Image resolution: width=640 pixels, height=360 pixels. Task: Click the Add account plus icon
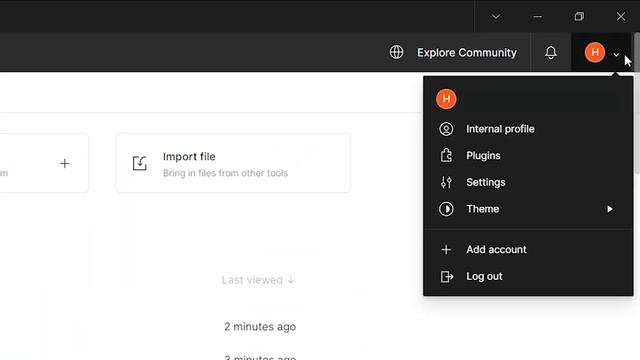click(446, 249)
